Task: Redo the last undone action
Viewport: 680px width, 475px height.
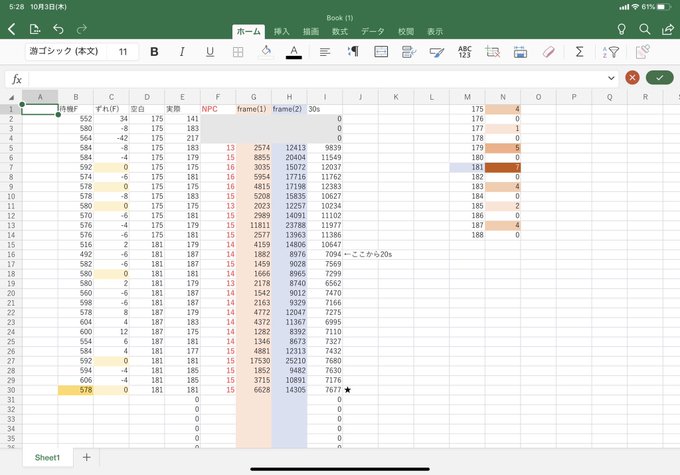Action: pos(82,29)
